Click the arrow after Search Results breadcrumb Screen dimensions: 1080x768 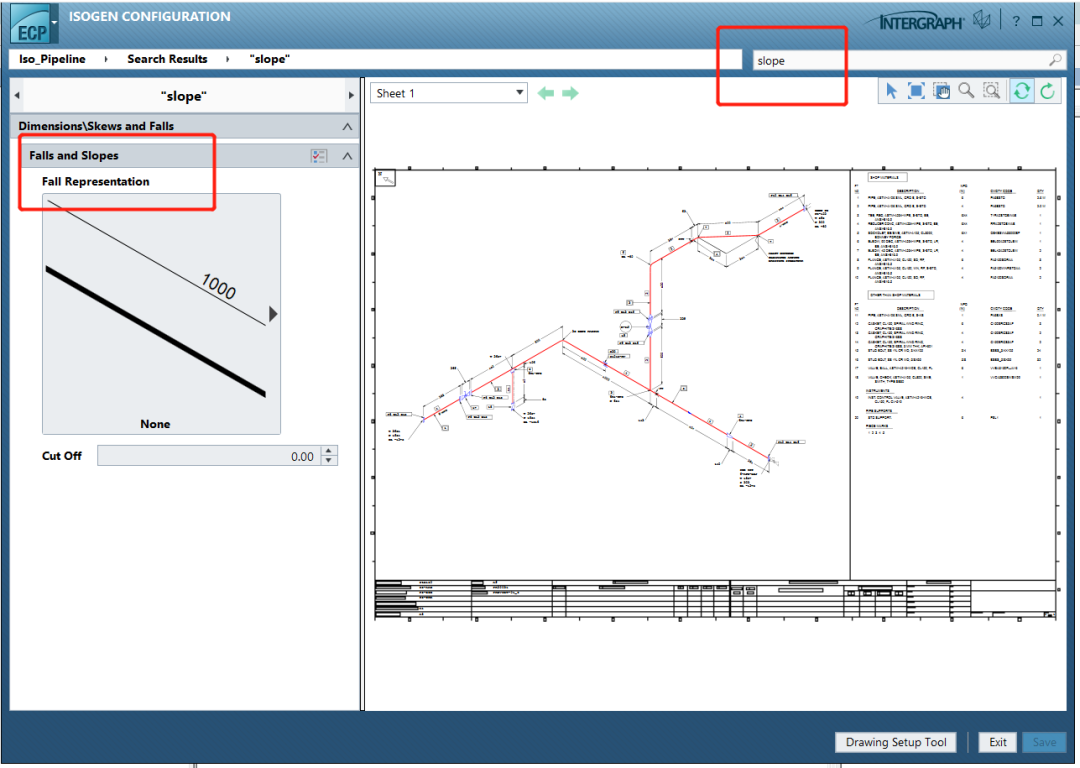point(227,59)
